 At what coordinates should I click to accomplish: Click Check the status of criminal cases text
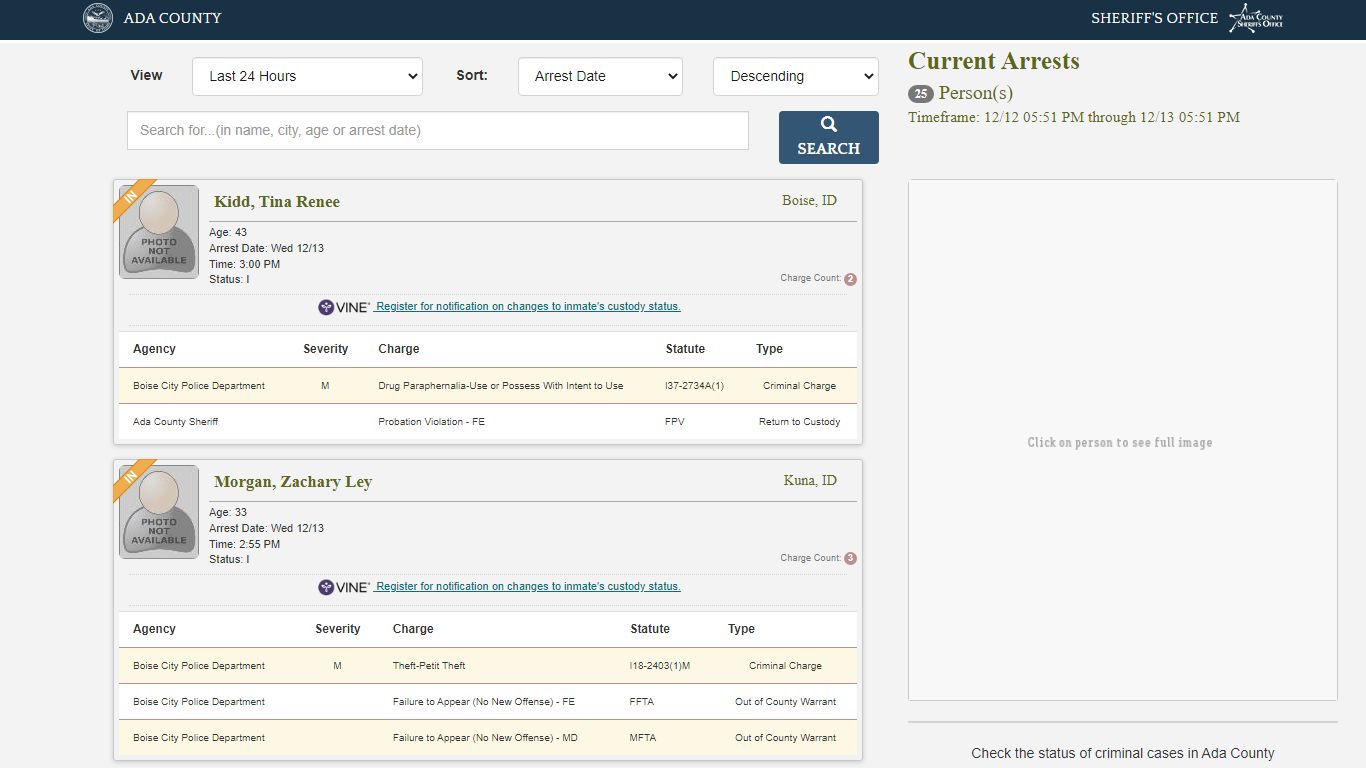pos(1123,754)
